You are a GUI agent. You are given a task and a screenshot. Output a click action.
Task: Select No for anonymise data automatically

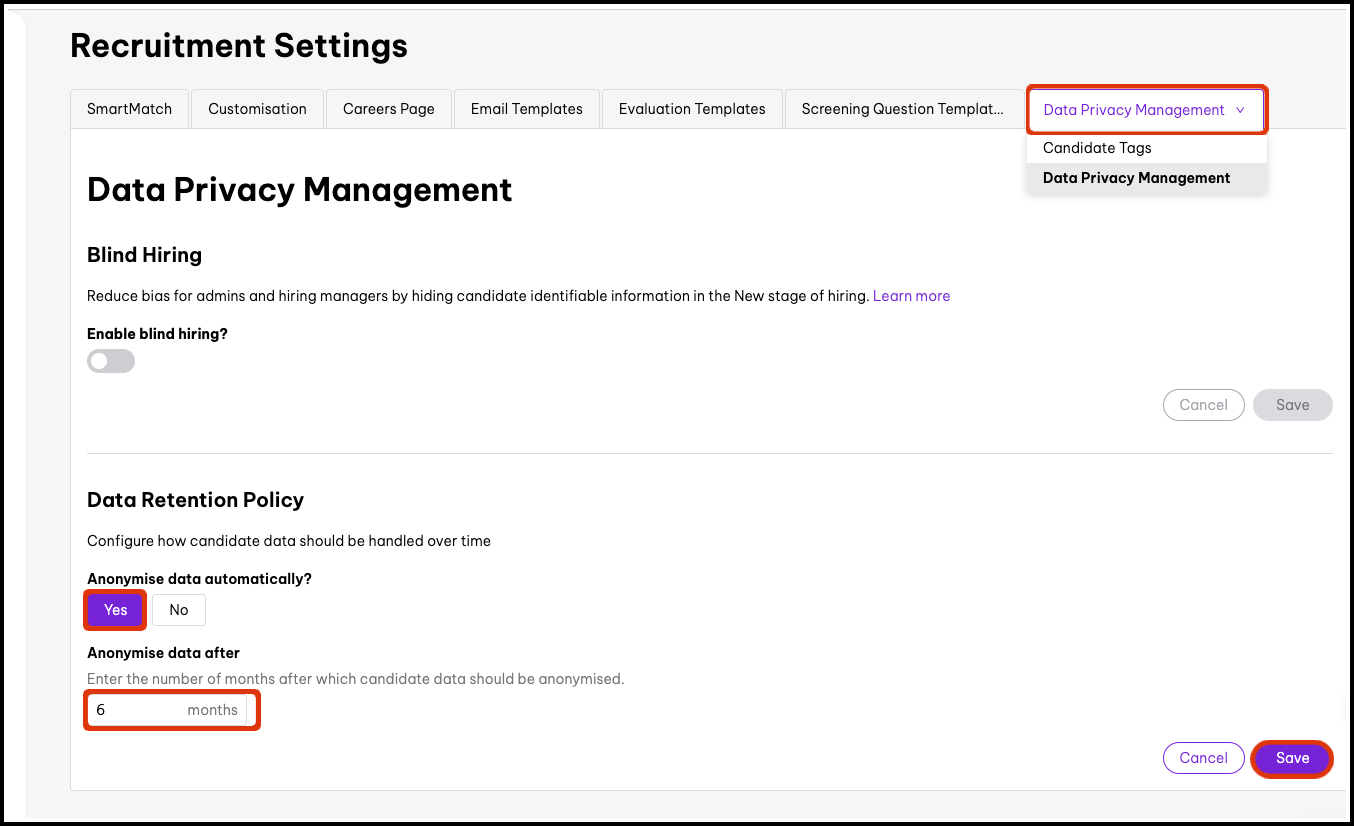click(x=178, y=609)
